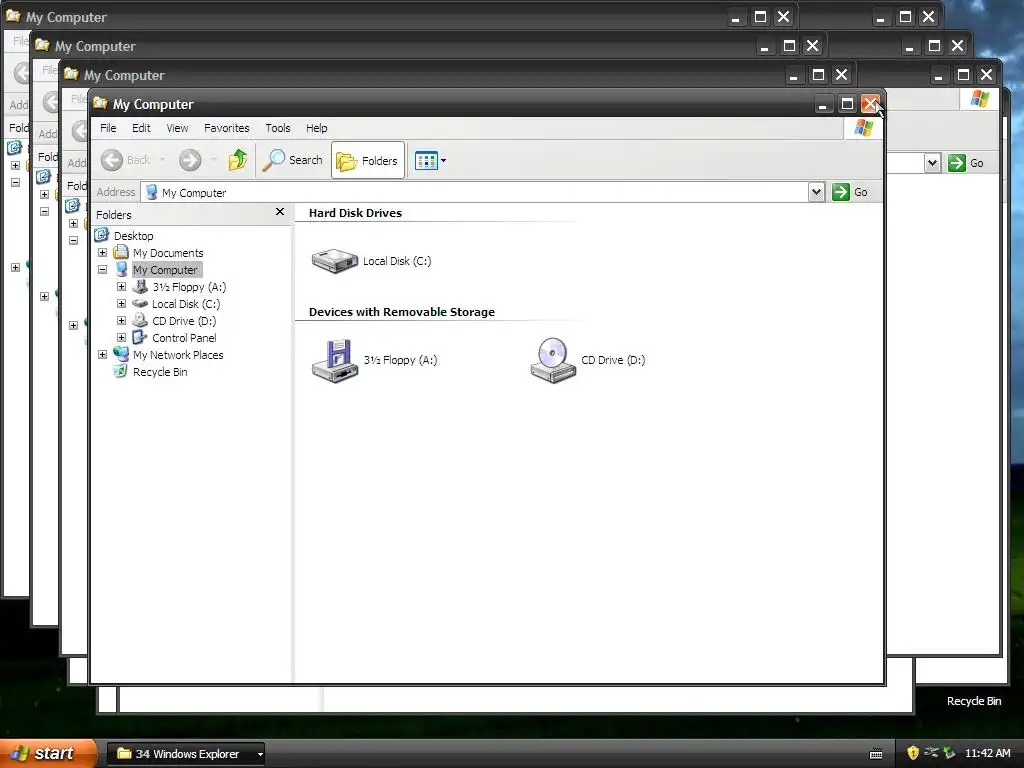
Task: Select Recycle Bin in the tree
Action: click(x=160, y=372)
